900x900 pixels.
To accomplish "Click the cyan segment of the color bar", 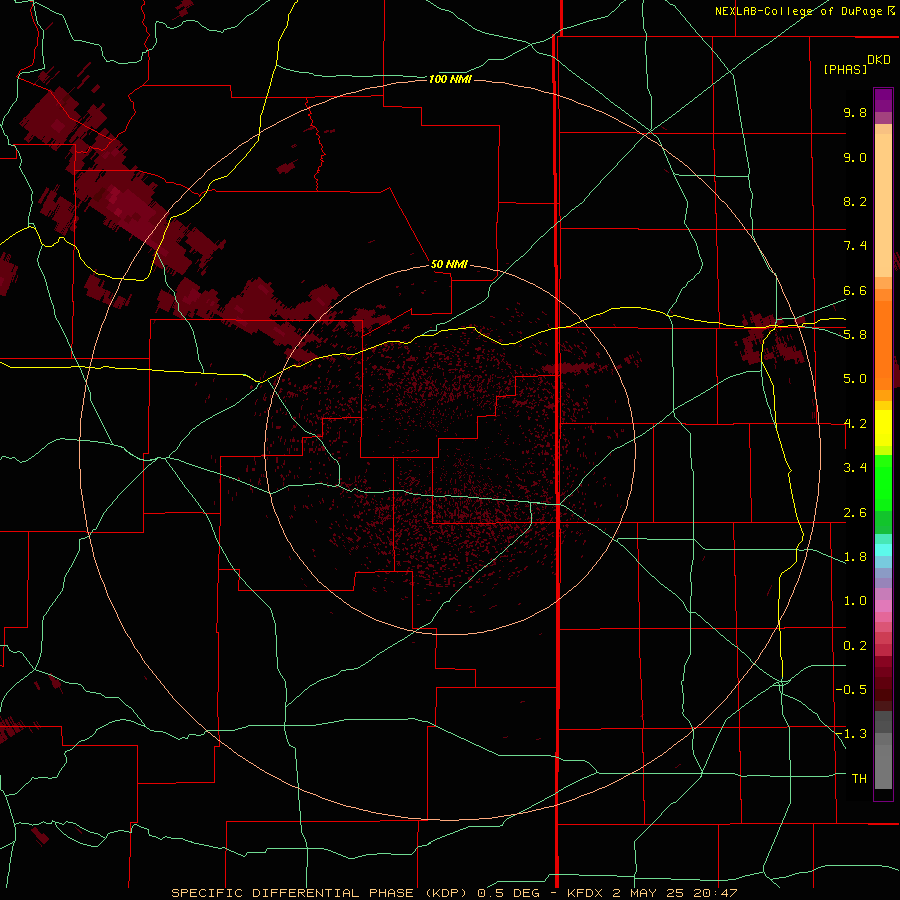I will (x=883, y=550).
